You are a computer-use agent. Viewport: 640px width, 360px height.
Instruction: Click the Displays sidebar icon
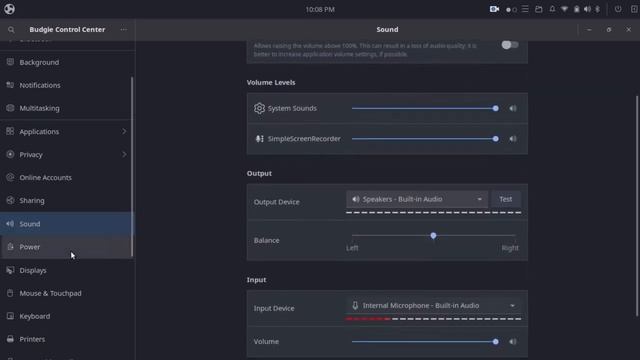pyautogui.click(x=10, y=270)
